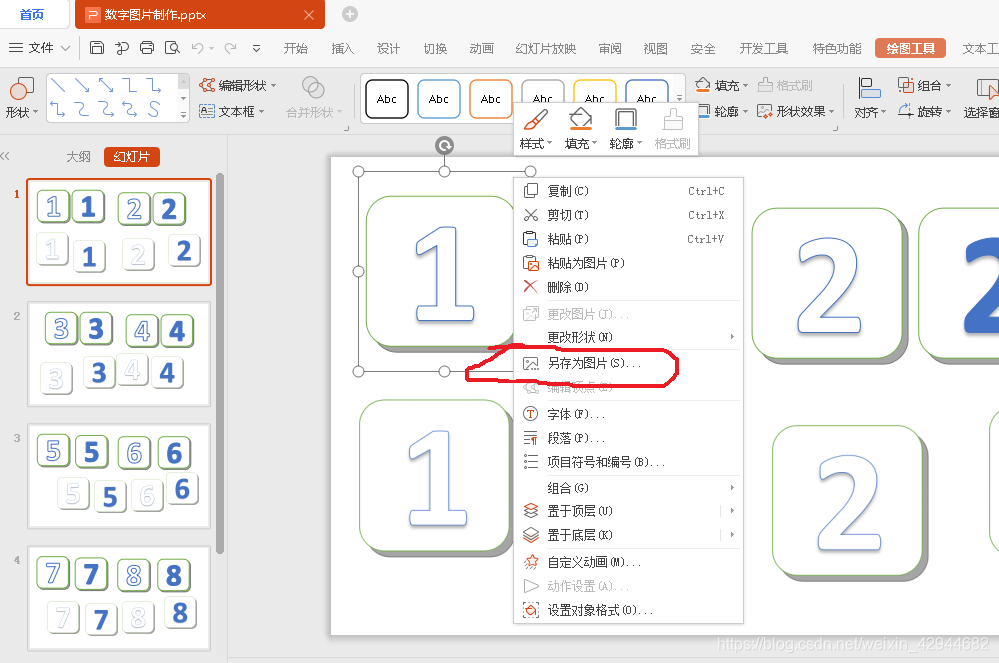Select the orange Abc shape style preset
Image resolution: width=999 pixels, height=663 pixels.
coord(490,98)
